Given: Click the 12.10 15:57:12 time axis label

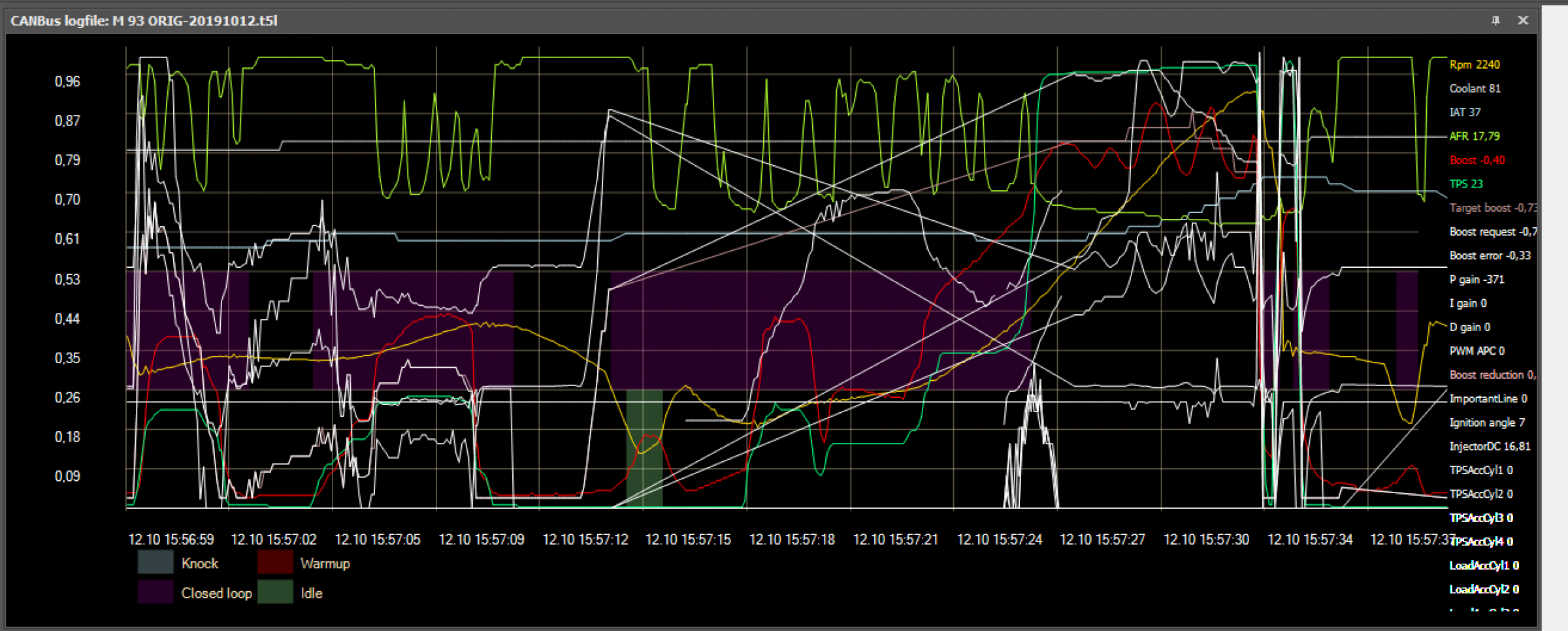Looking at the screenshot, I should click(585, 540).
